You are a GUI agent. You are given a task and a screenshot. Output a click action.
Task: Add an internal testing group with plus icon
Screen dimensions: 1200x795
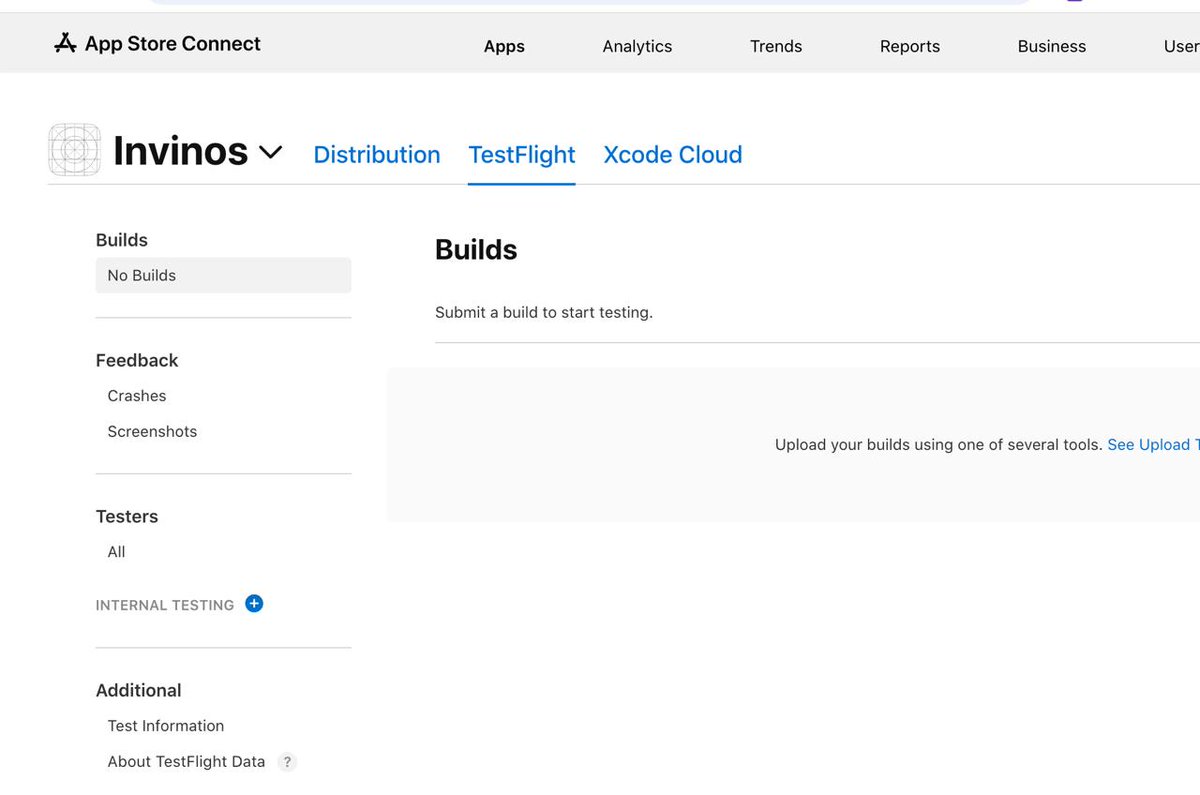pos(254,604)
